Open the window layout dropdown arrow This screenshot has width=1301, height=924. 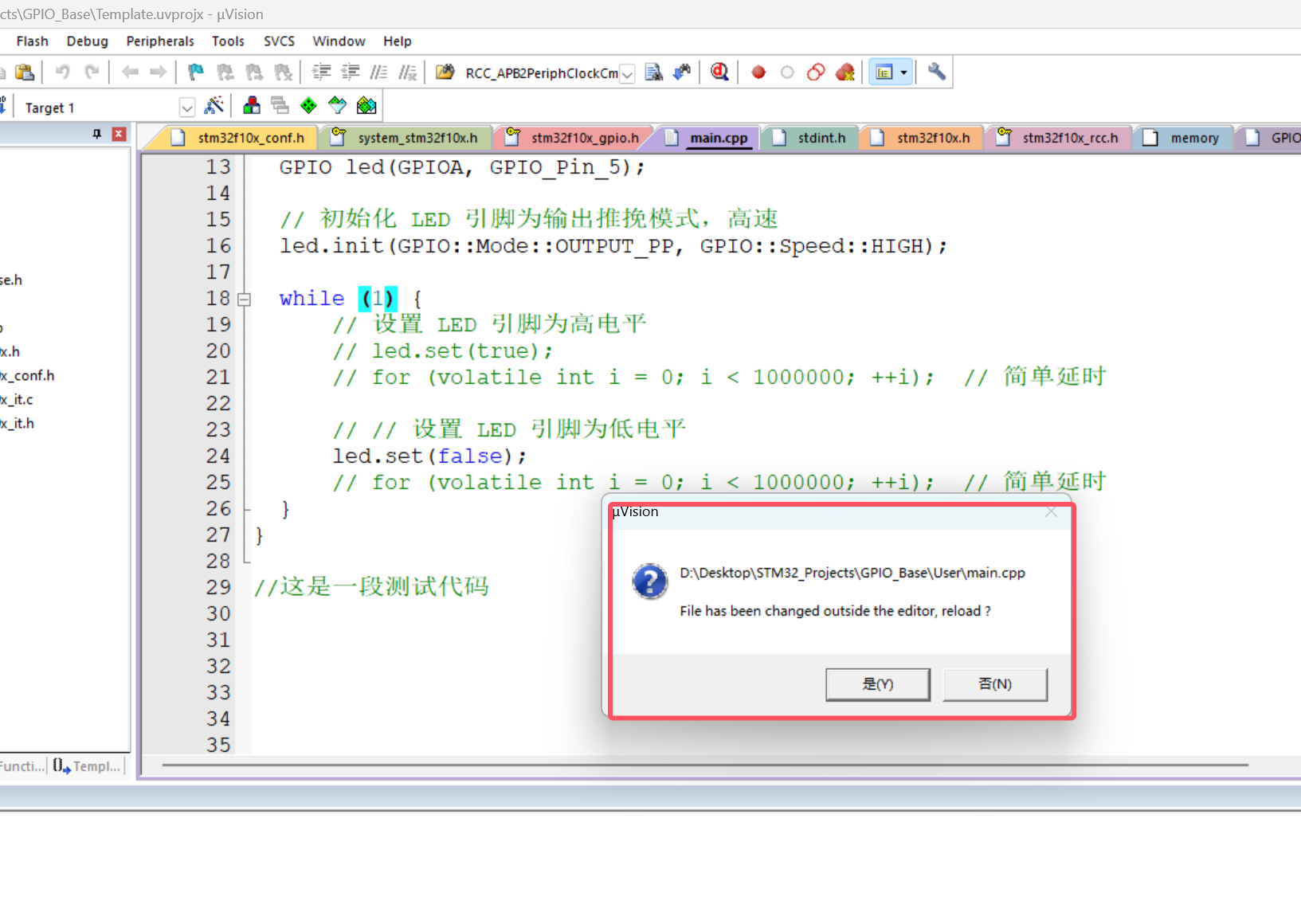click(x=903, y=72)
